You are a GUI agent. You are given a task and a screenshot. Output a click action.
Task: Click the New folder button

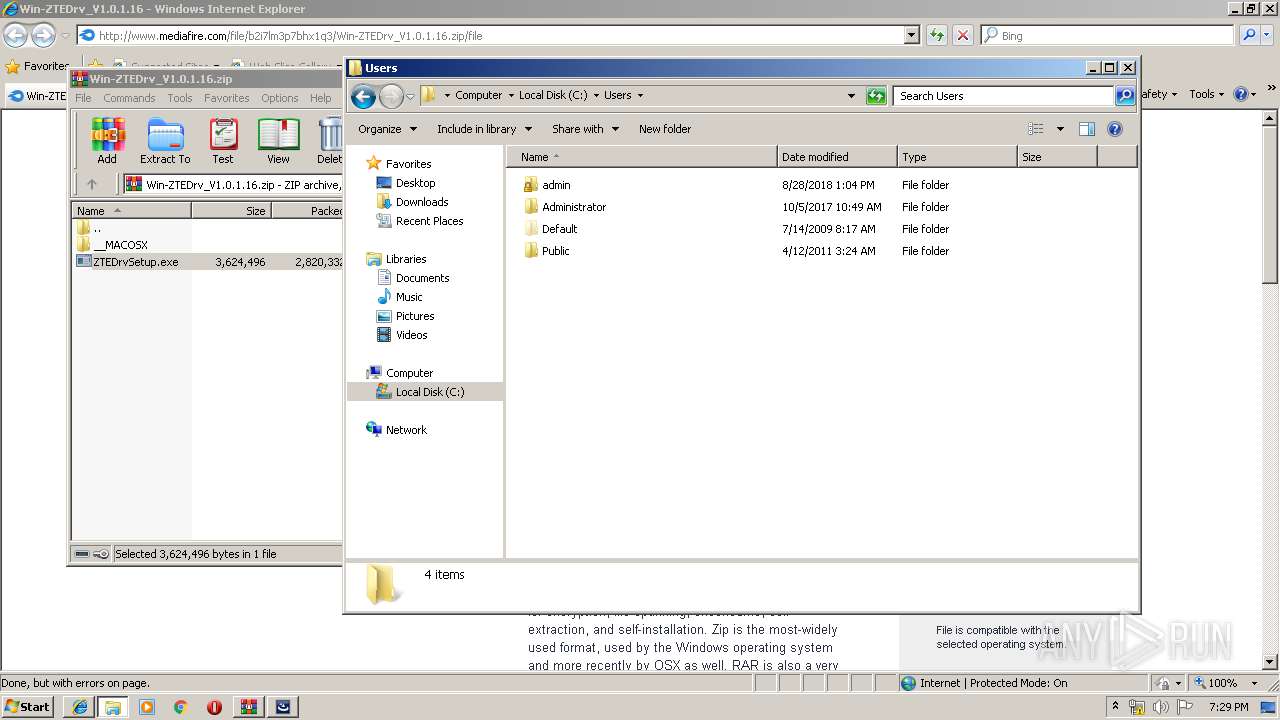665,129
